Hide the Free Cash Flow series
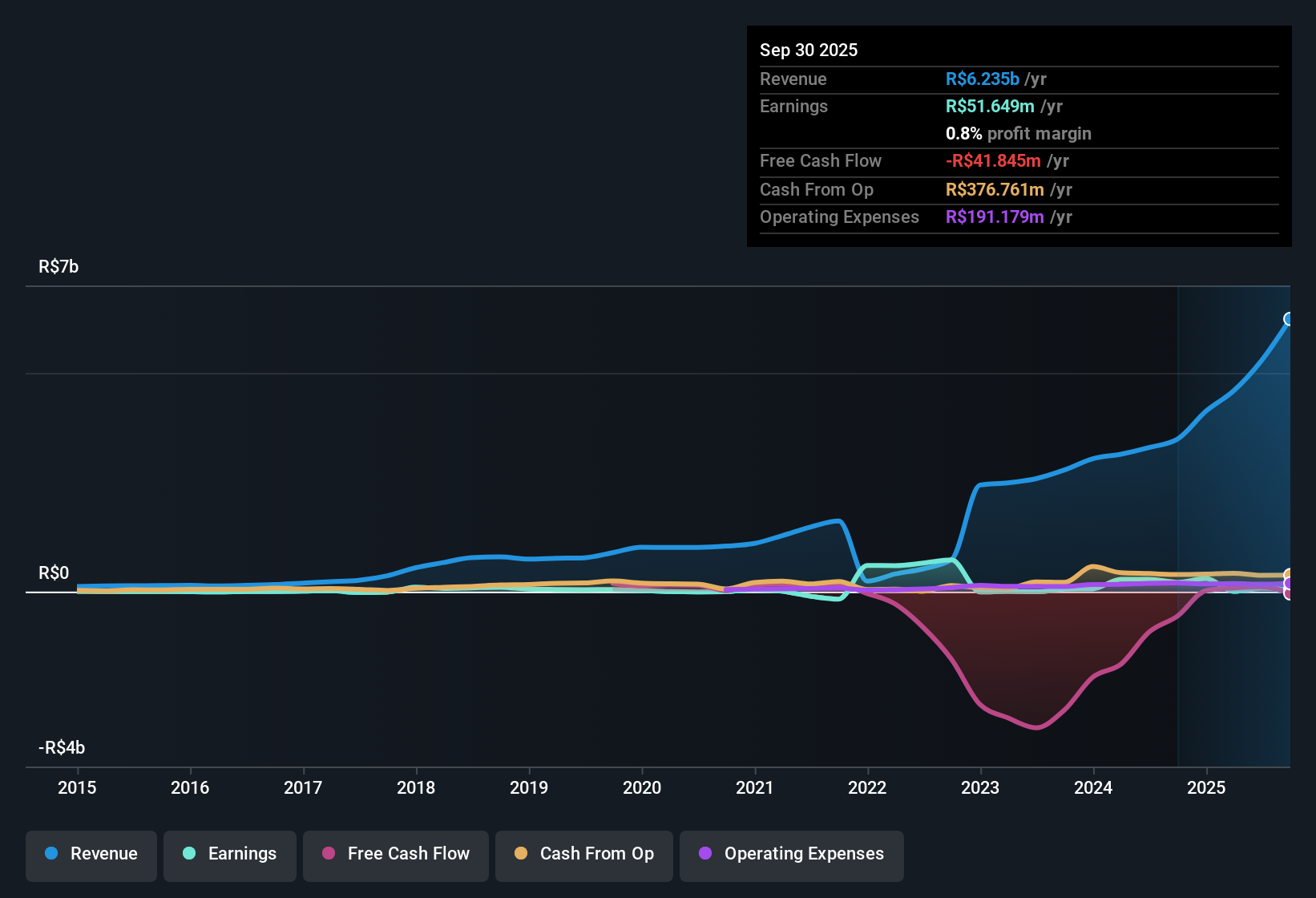1316x898 pixels. (x=395, y=854)
